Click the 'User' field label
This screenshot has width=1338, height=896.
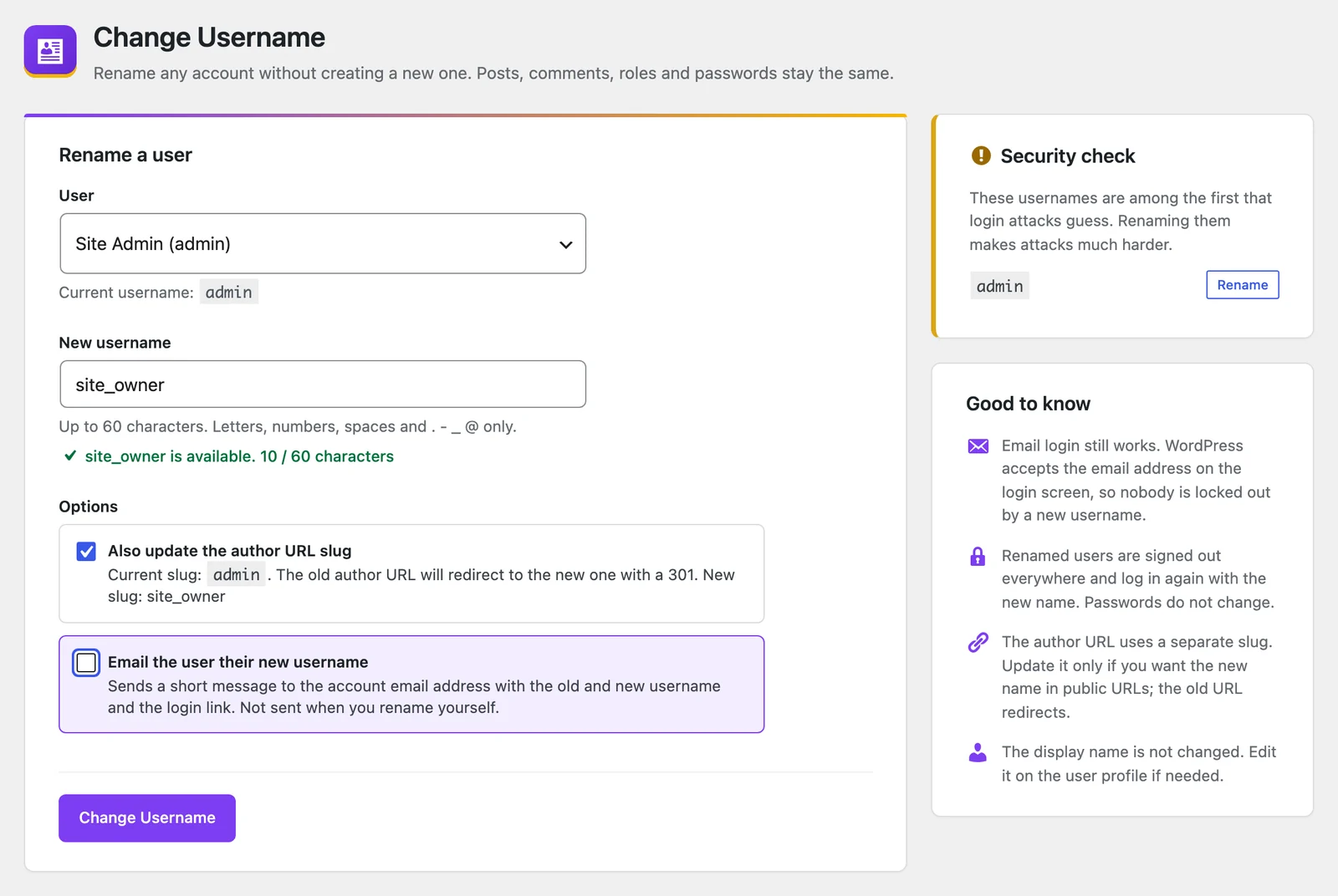pos(76,196)
